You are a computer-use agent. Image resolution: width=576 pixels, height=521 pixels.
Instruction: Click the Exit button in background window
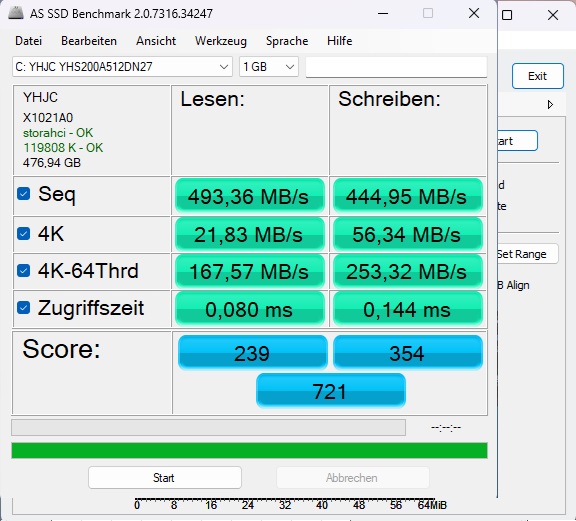pyautogui.click(x=537, y=76)
